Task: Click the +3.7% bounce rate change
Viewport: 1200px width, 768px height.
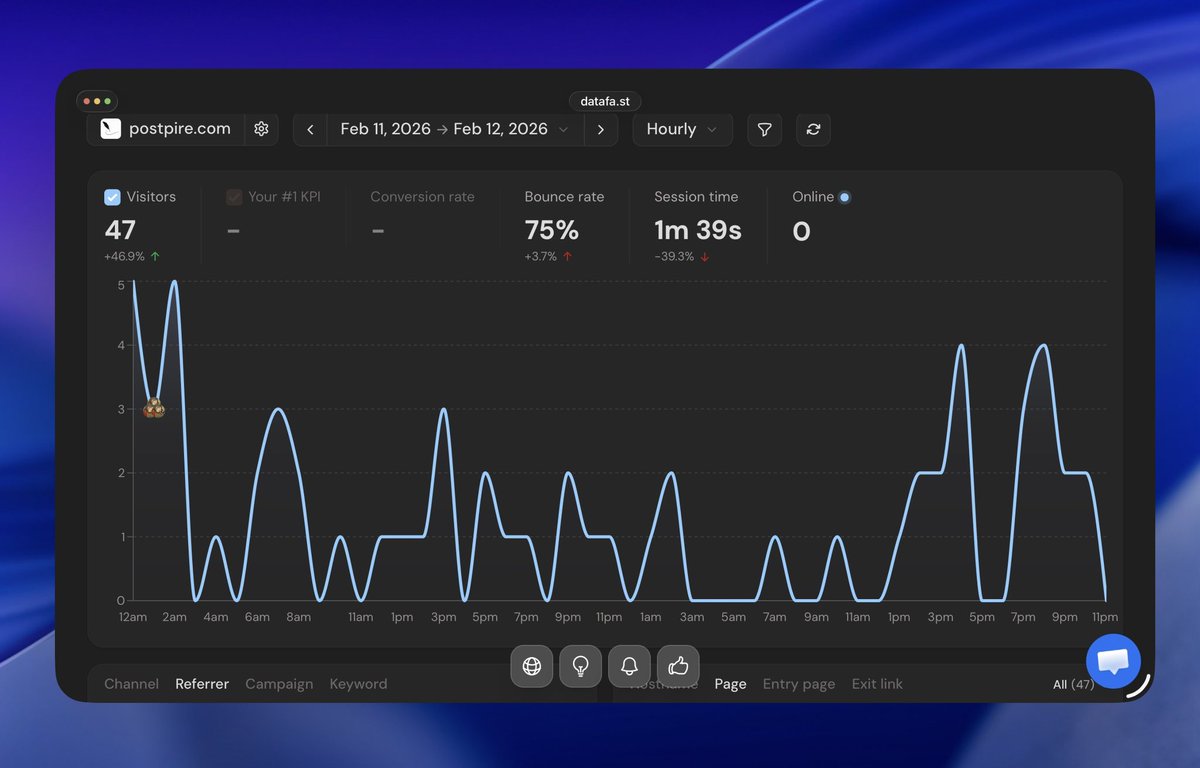Action: coord(549,257)
